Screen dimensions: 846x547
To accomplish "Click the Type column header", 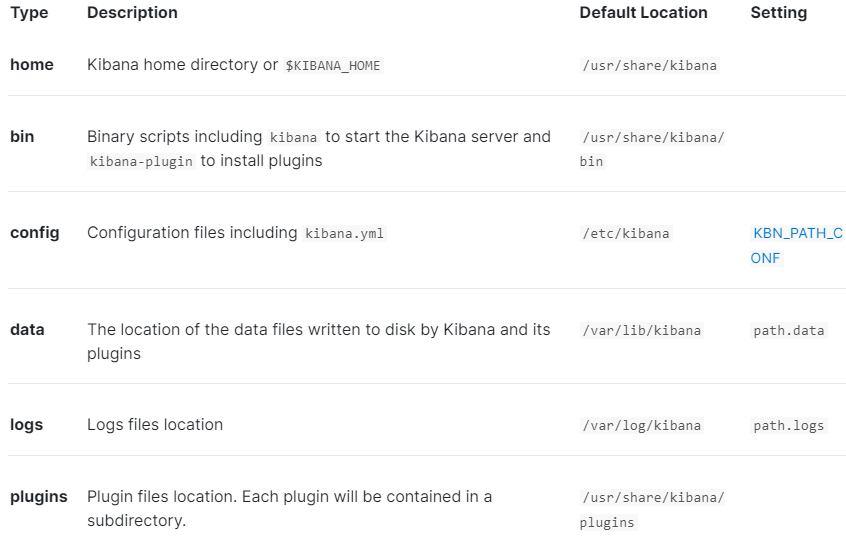I will tap(29, 12).
